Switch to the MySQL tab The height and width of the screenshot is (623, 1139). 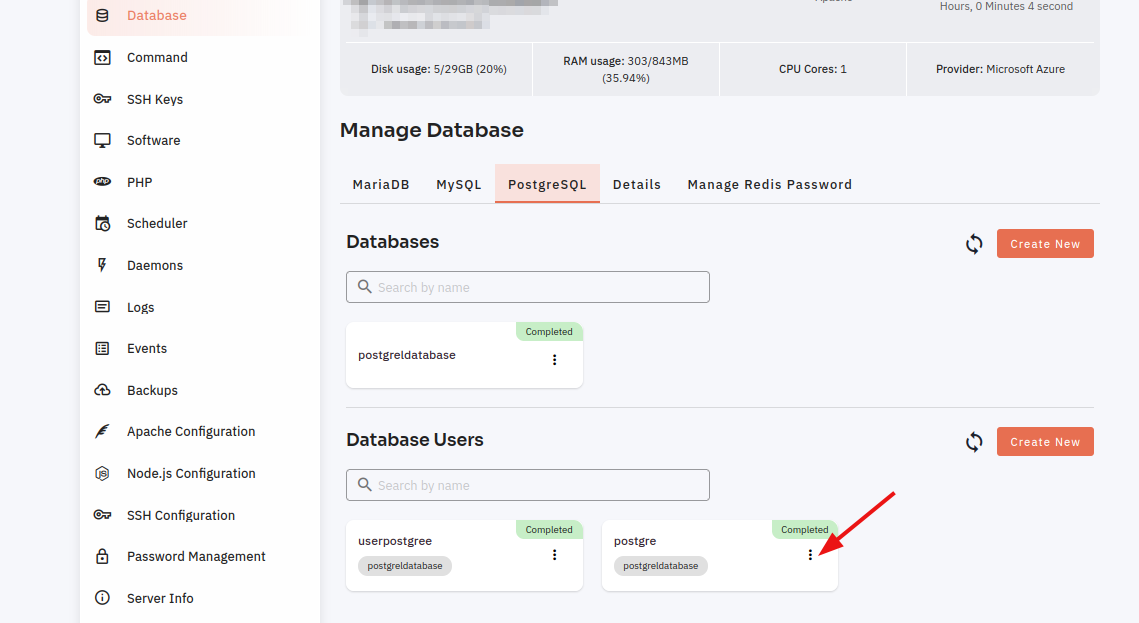459,184
